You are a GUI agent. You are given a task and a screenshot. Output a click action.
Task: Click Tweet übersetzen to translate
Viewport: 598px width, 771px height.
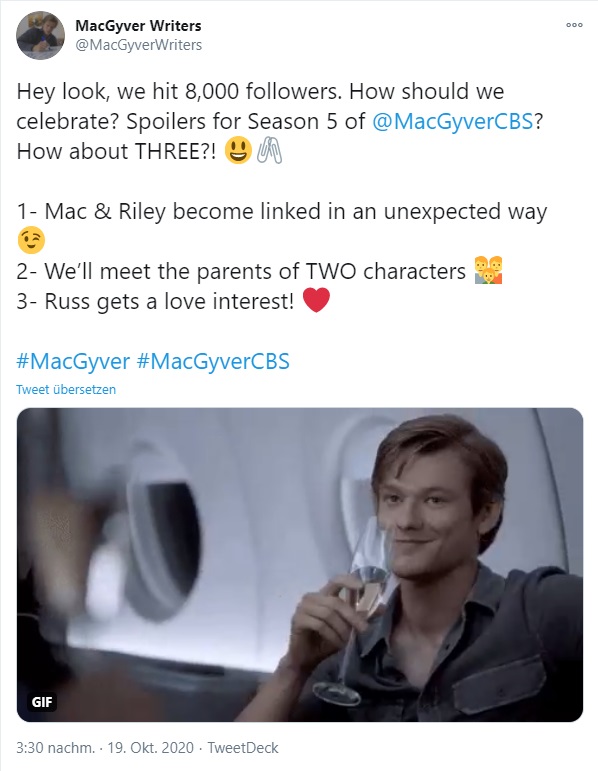66,389
